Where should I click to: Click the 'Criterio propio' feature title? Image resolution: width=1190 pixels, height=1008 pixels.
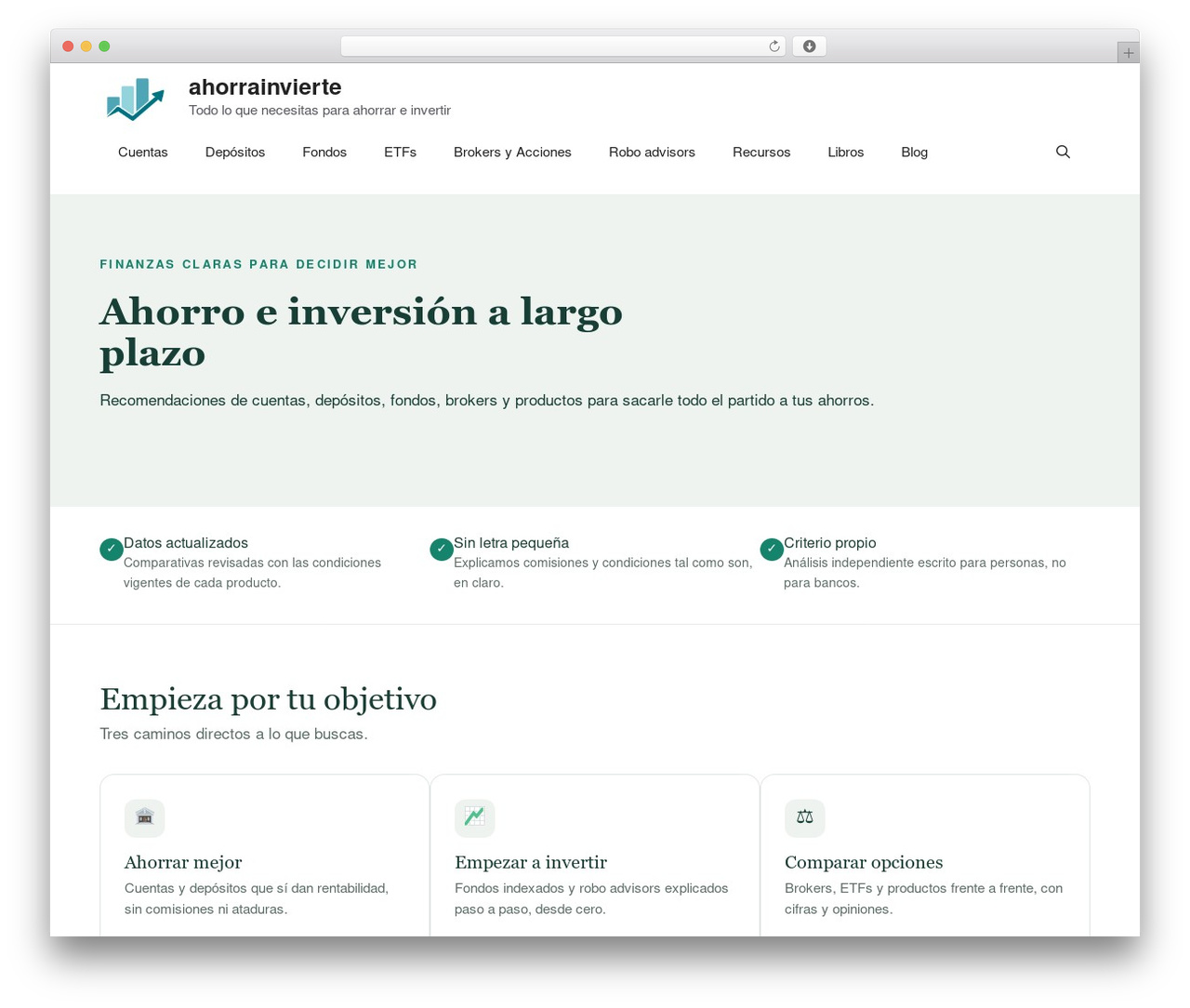830,543
